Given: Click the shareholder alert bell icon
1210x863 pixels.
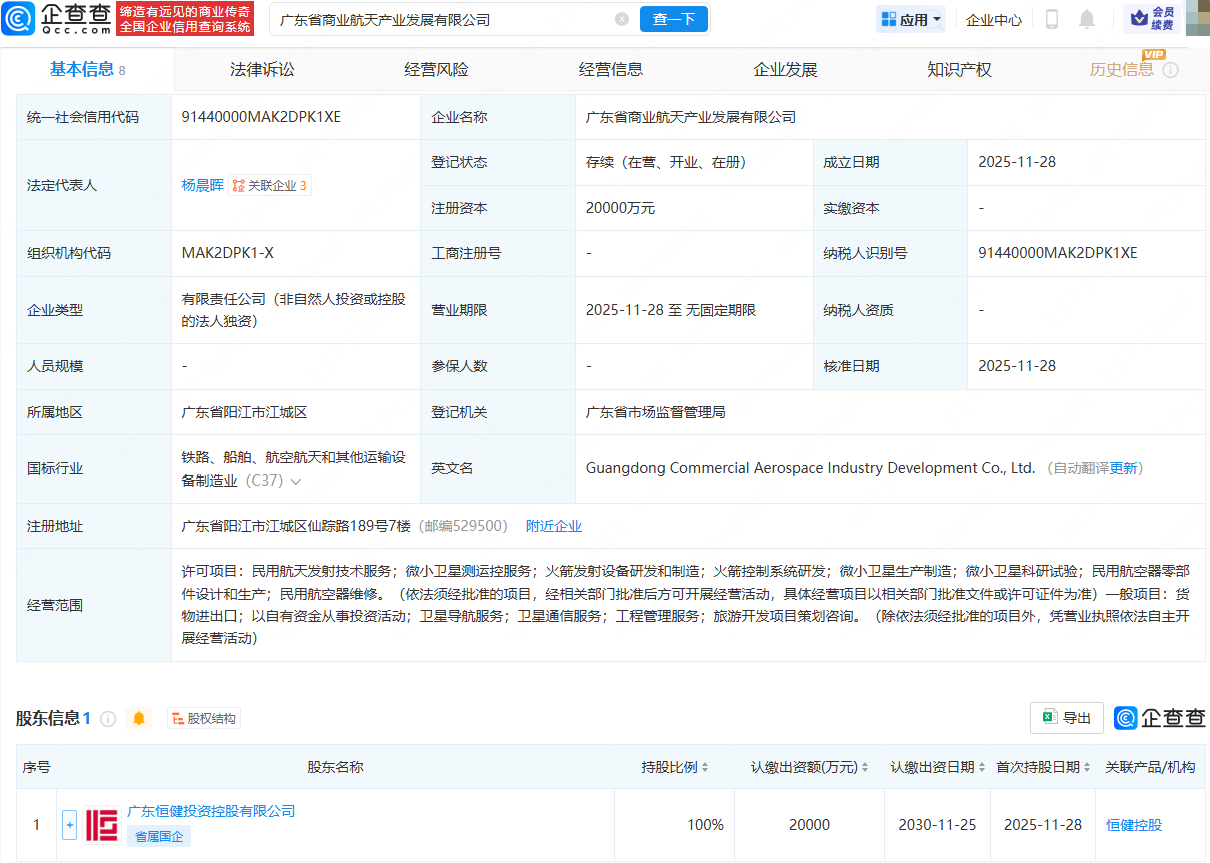Looking at the screenshot, I should (x=139, y=718).
